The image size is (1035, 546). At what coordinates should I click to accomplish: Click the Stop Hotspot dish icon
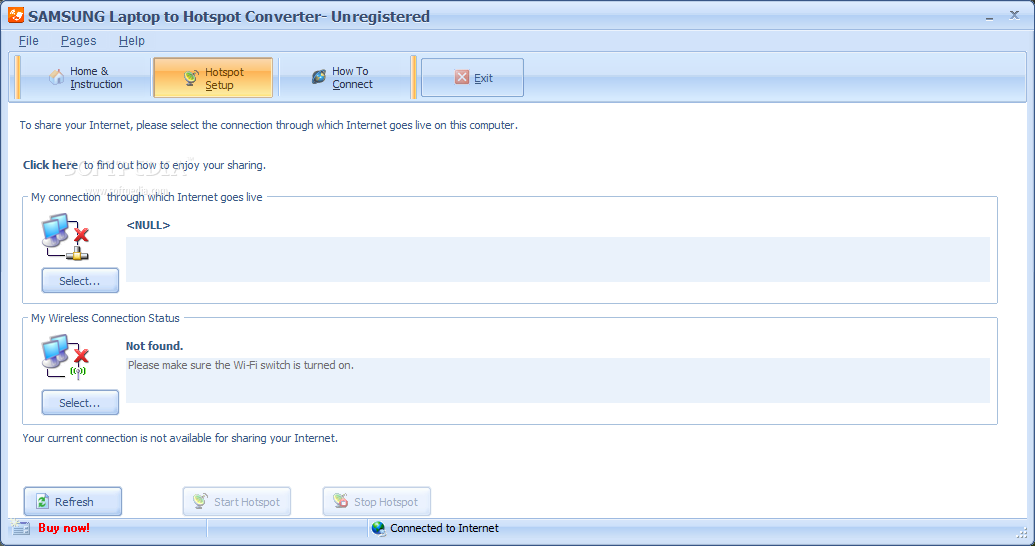(x=340, y=501)
